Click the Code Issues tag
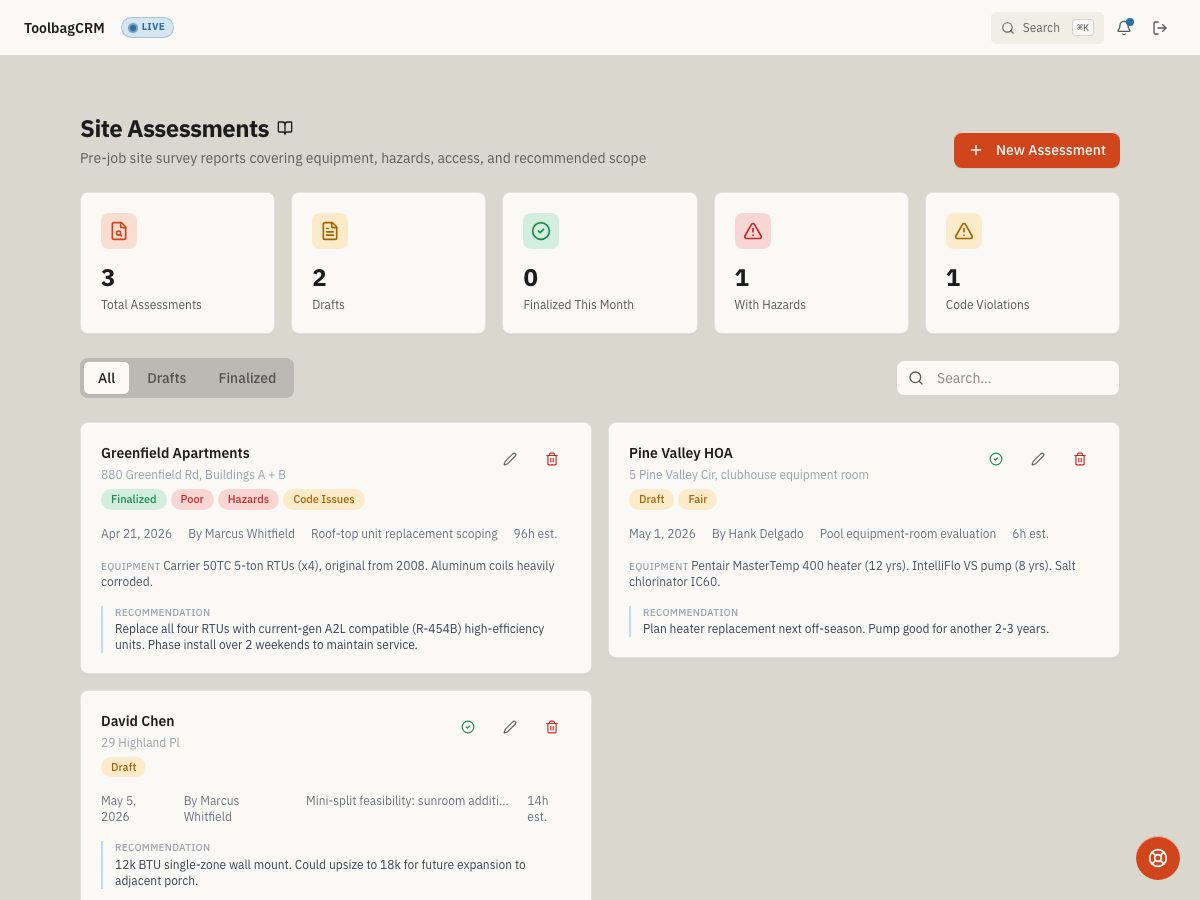 pos(324,499)
